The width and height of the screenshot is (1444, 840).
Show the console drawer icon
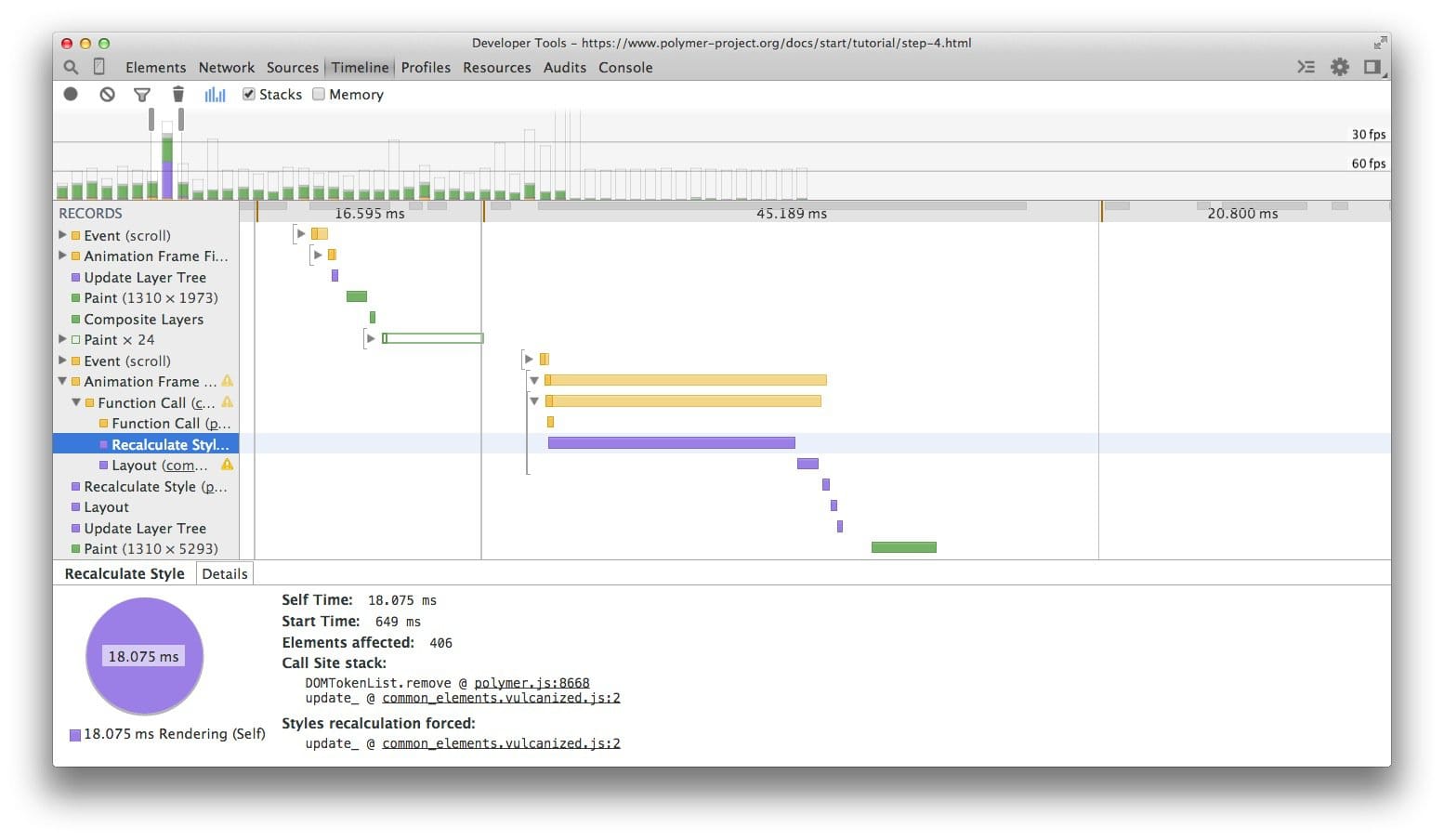coord(1306,67)
